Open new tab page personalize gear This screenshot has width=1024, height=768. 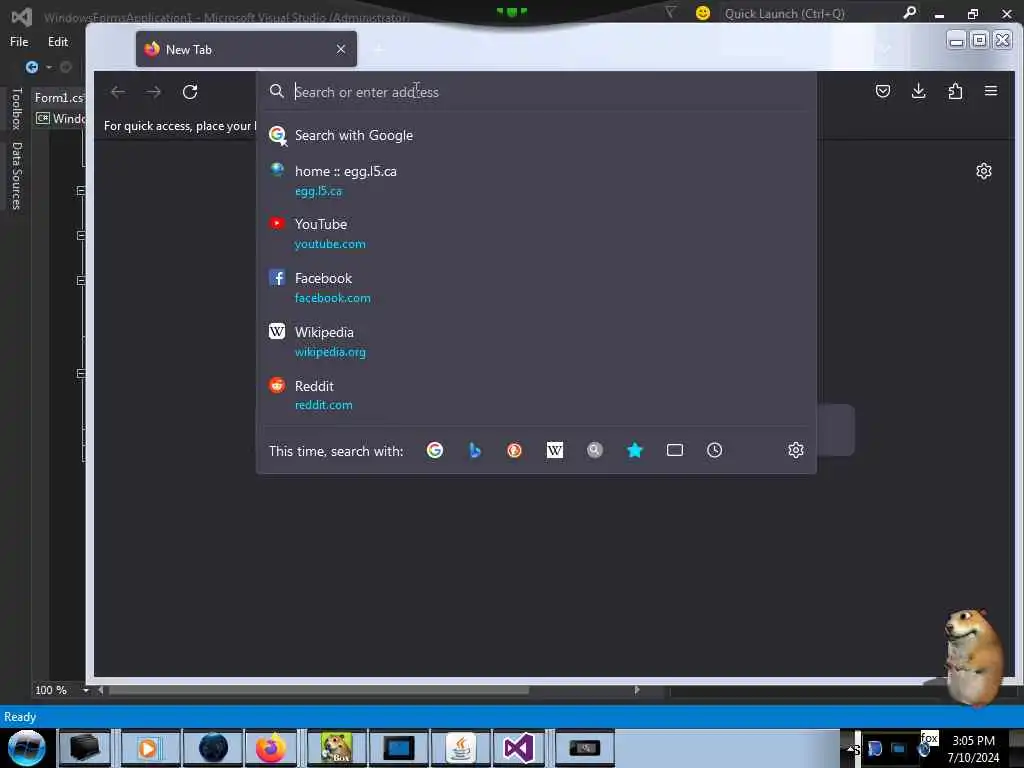(x=984, y=171)
